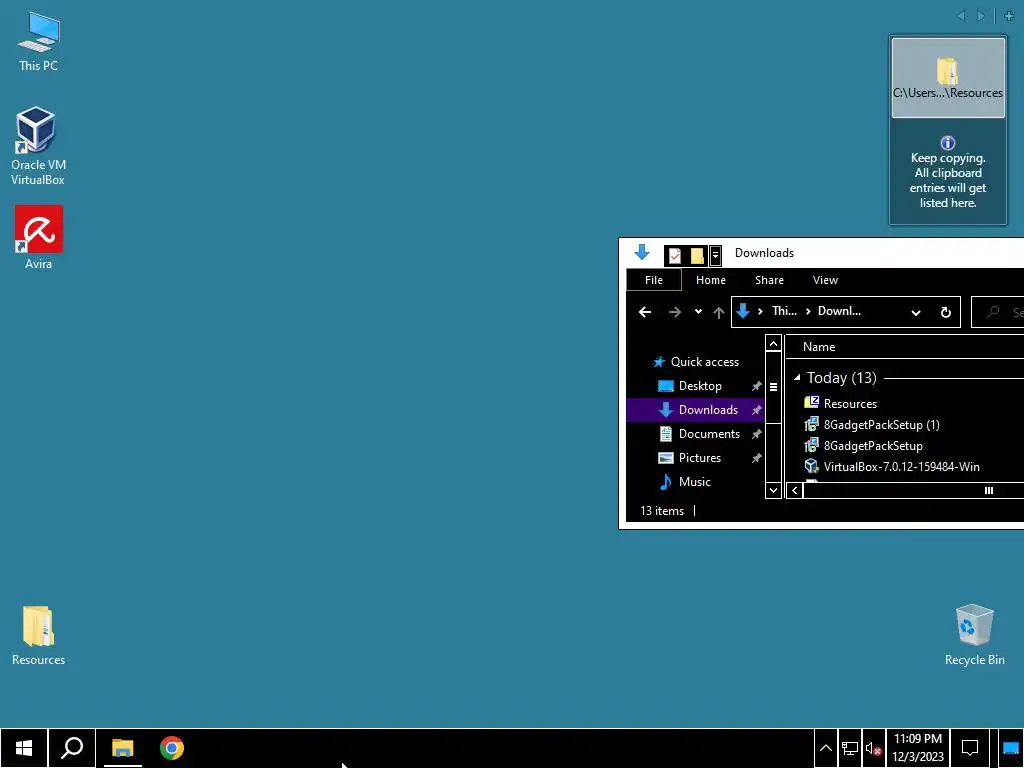Switch to the Share ribbon tab
1024x768 pixels.
(x=769, y=280)
